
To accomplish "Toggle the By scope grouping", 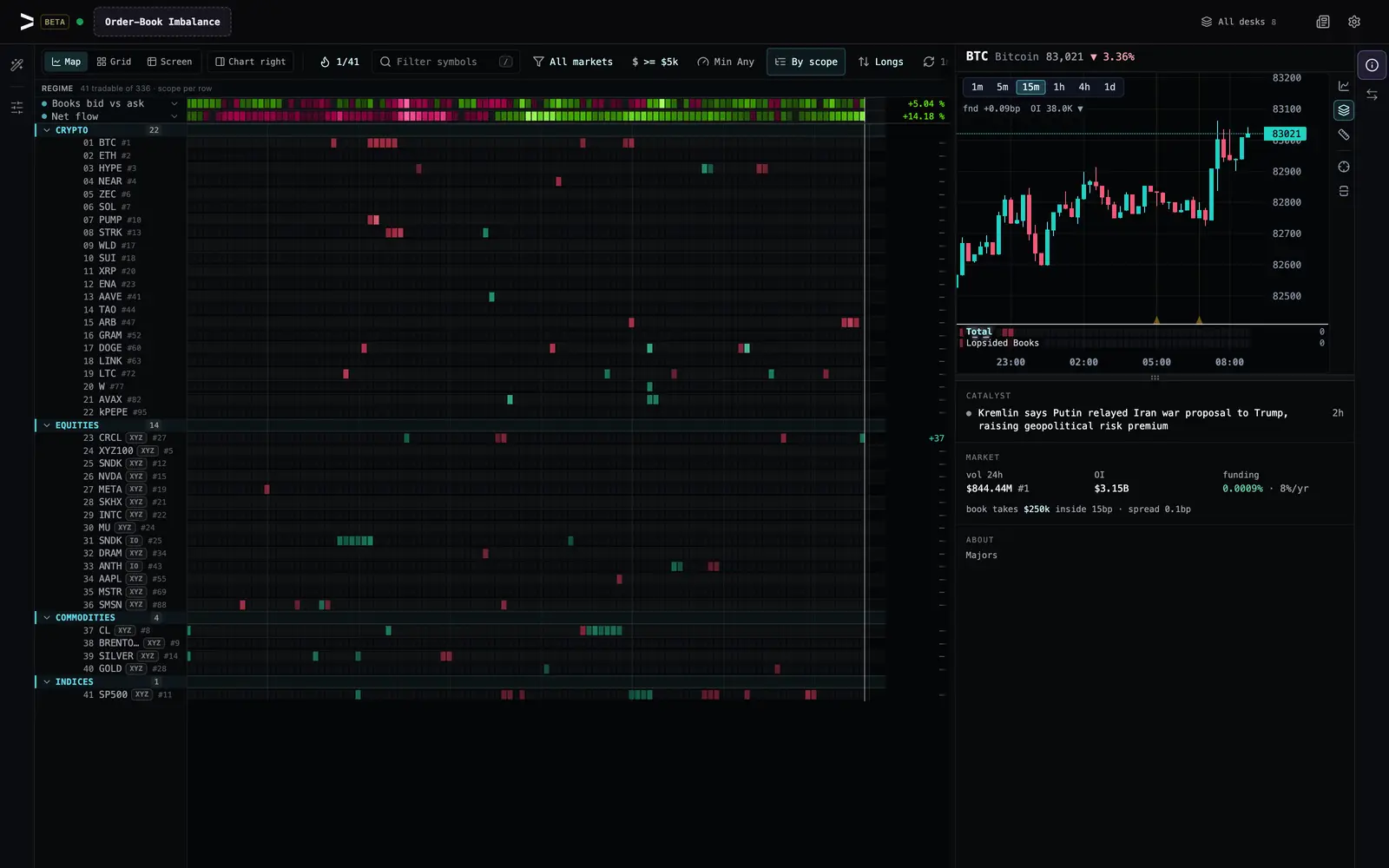I will coord(806,62).
